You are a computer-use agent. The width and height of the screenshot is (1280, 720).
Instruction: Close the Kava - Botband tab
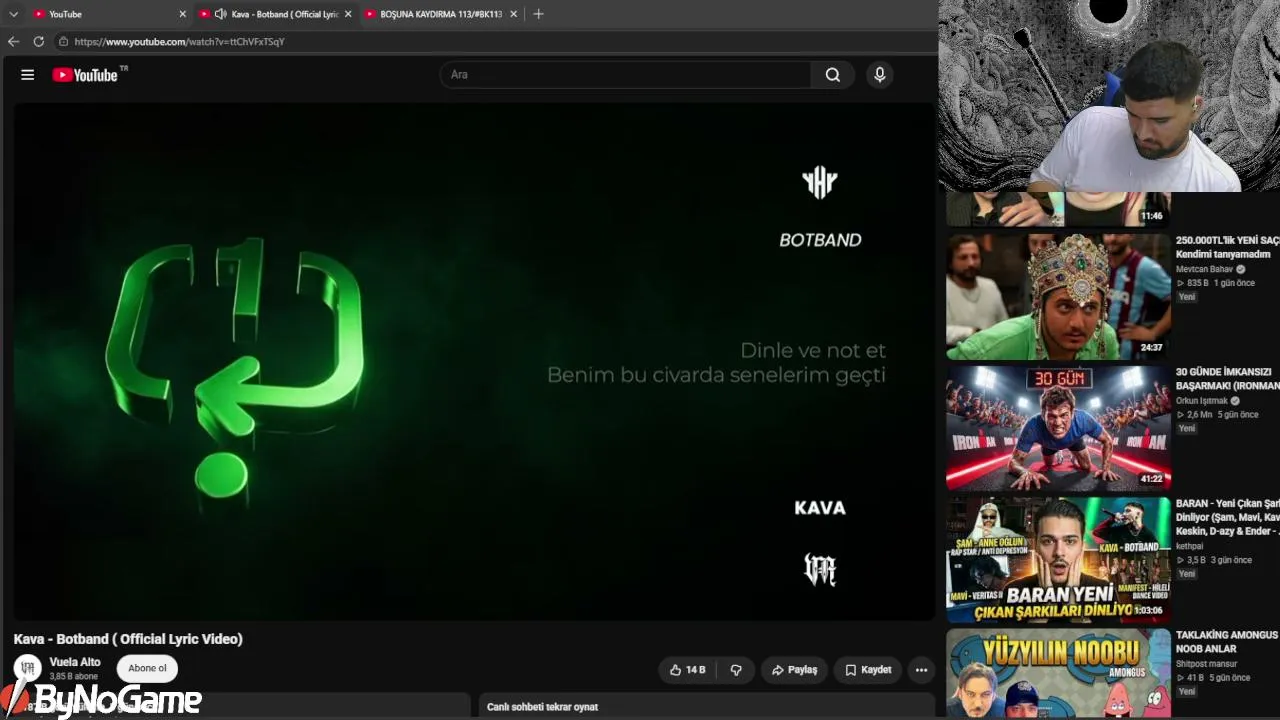click(348, 14)
